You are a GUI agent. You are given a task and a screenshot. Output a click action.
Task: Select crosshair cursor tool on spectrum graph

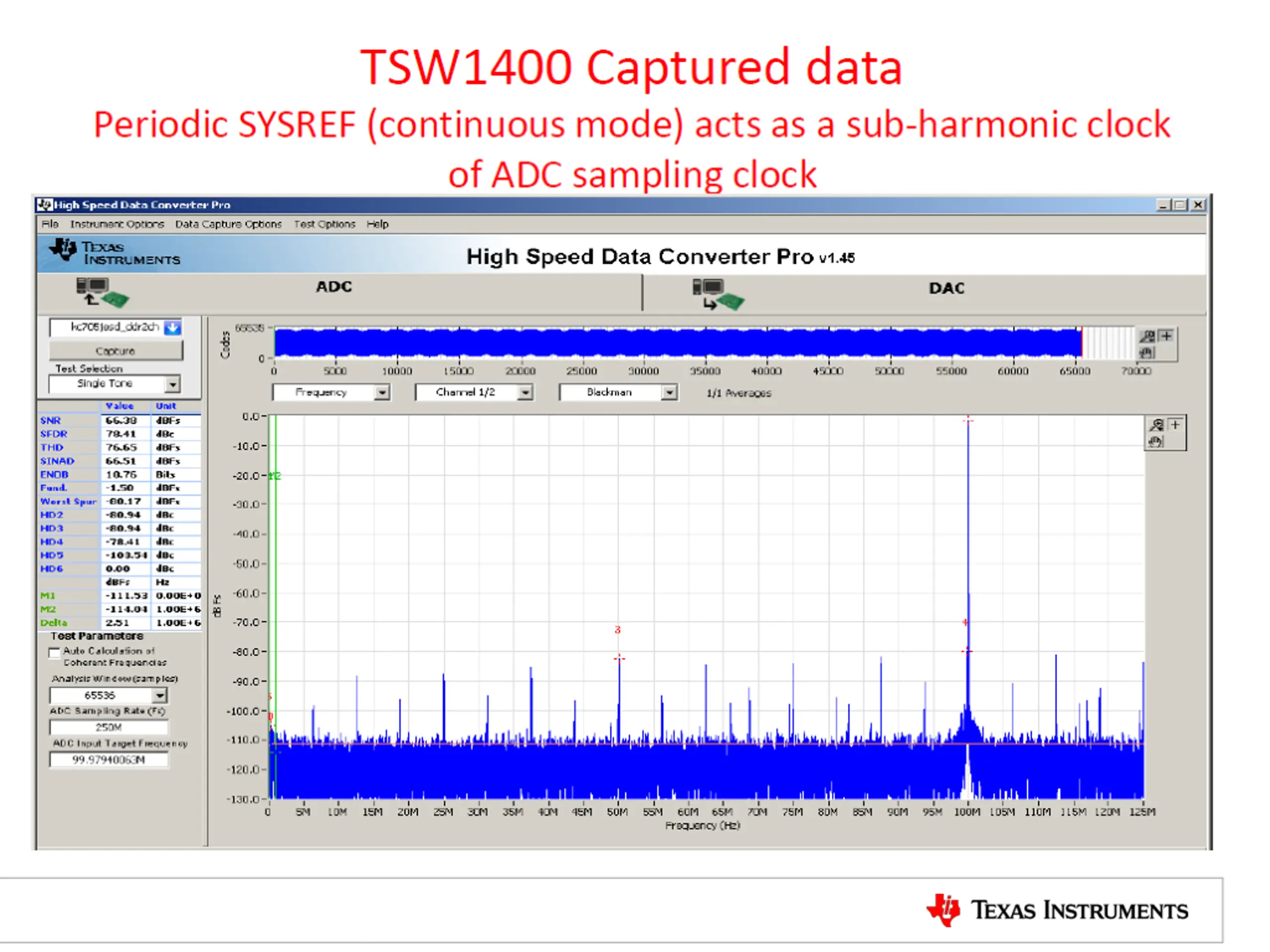[1175, 425]
